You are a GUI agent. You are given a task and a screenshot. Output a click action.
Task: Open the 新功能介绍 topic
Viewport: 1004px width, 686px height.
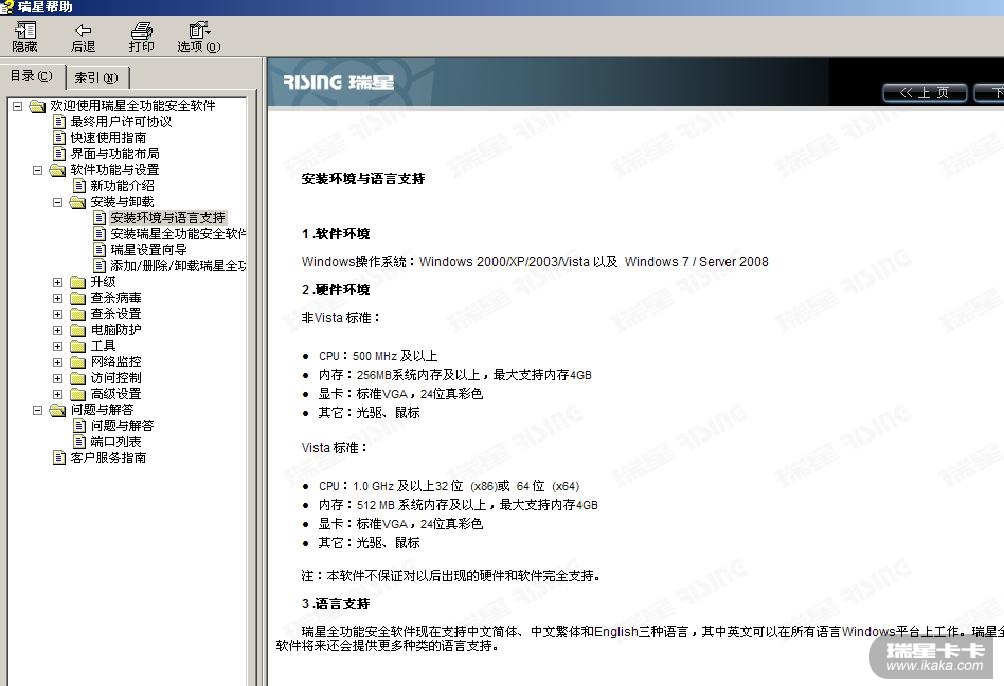coord(122,186)
